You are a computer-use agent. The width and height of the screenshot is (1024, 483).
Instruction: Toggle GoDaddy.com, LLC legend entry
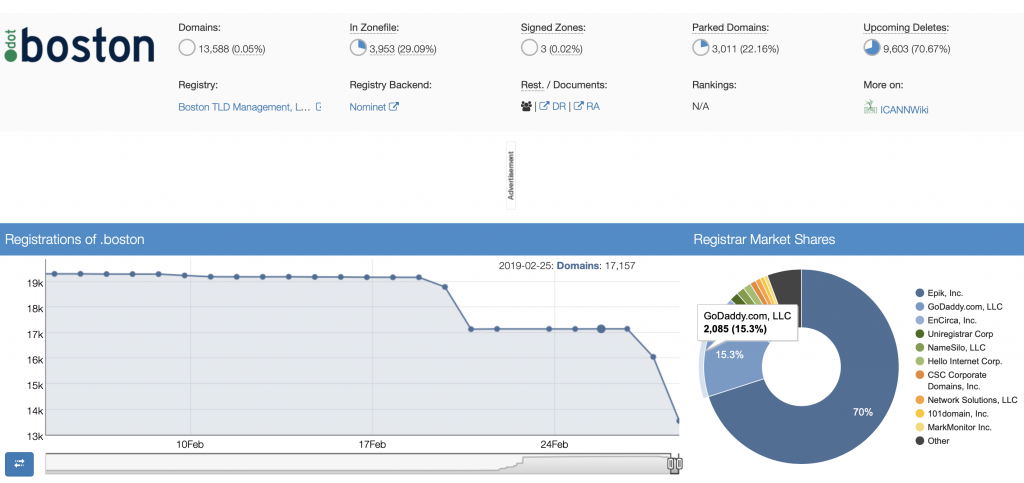coord(958,307)
